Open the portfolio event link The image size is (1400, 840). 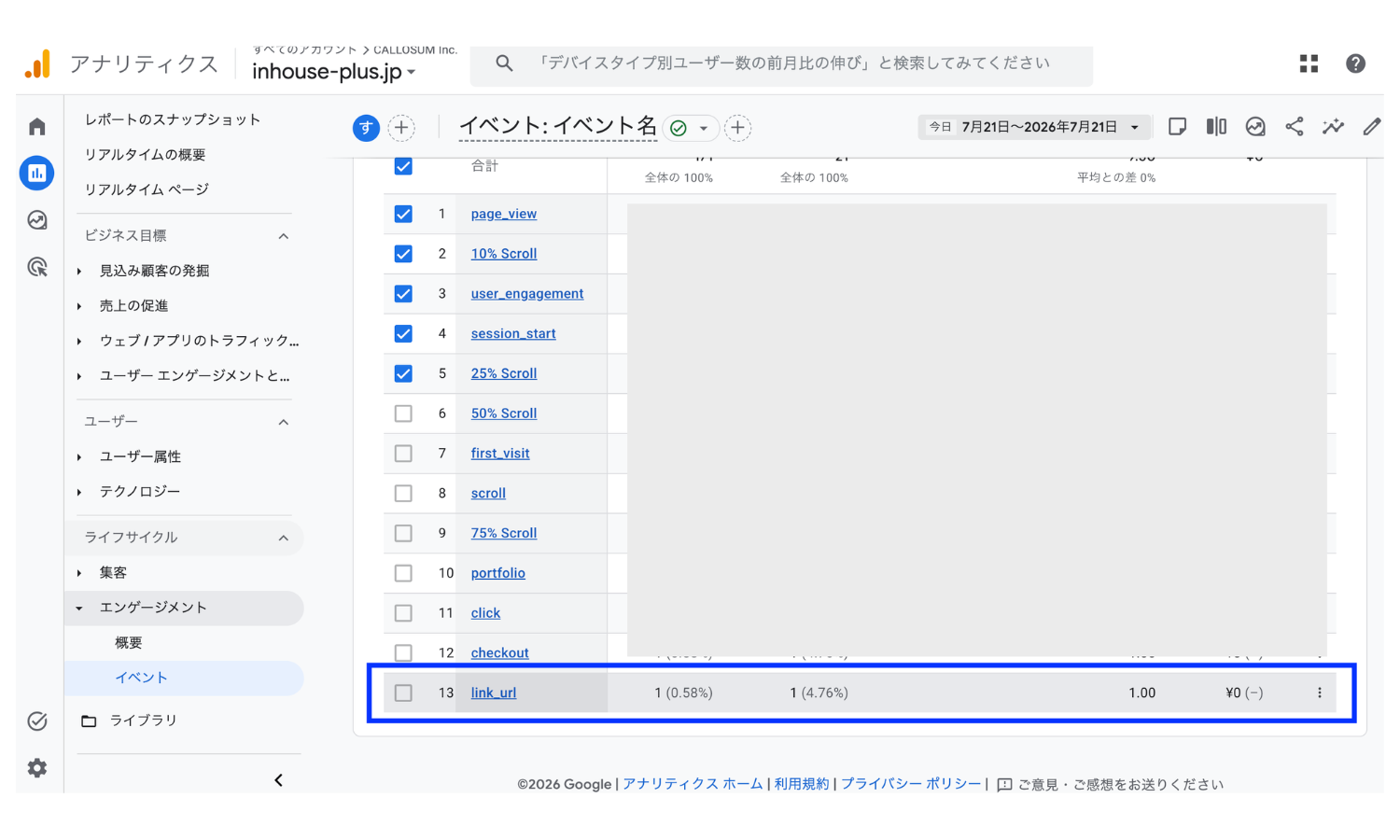tap(498, 573)
